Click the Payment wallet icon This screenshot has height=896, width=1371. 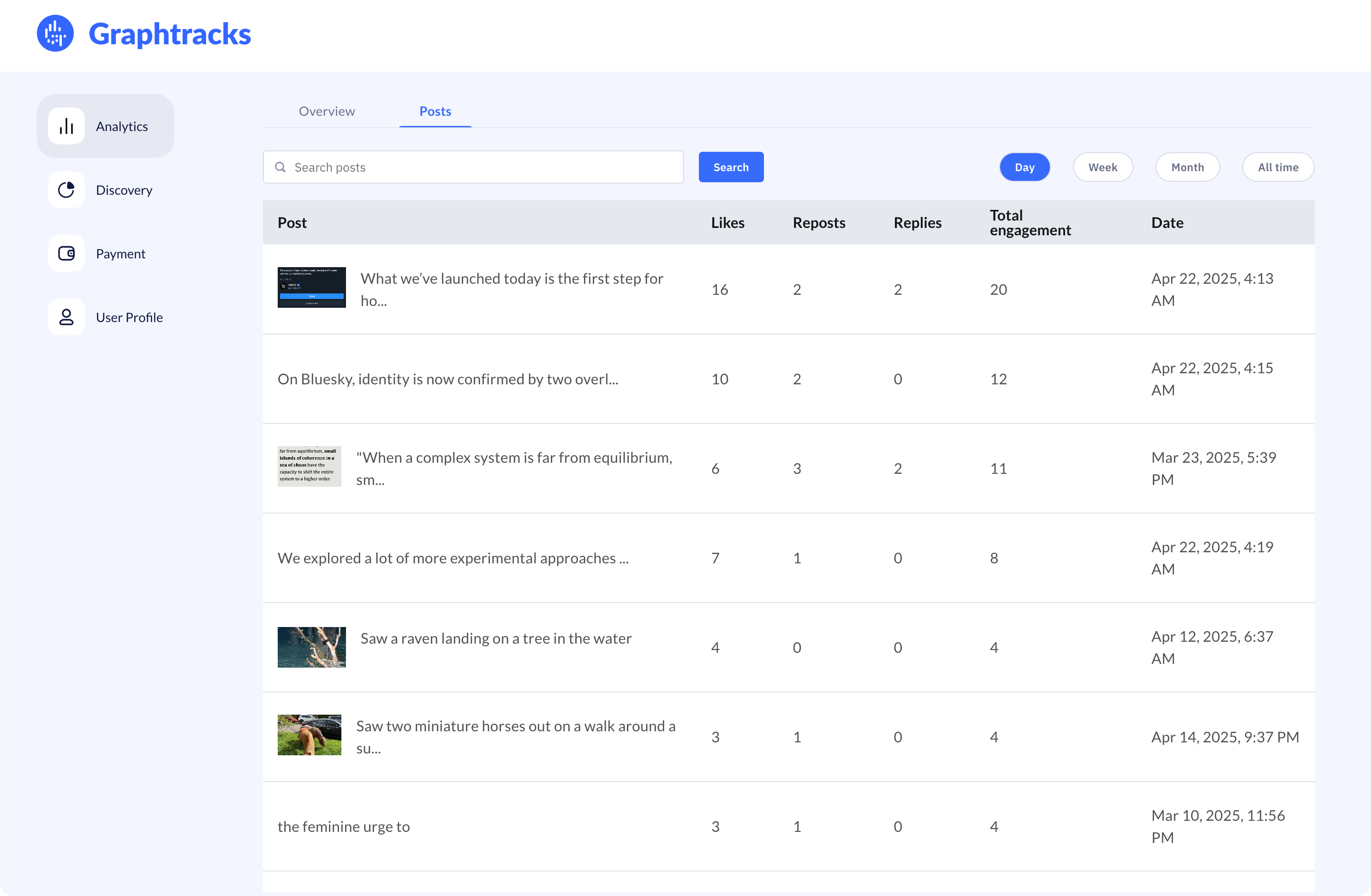(66, 254)
